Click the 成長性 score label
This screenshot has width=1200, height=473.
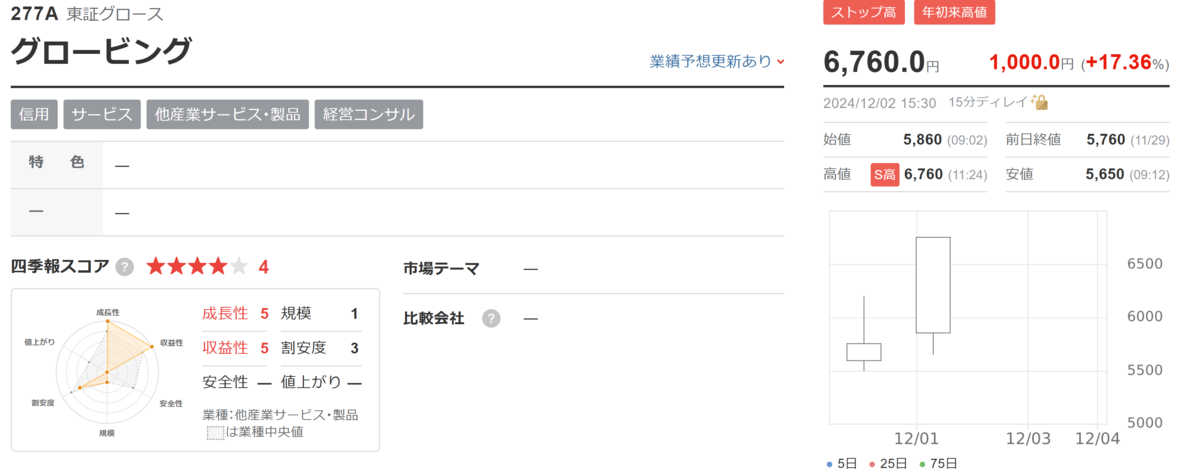(x=225, y=314)
